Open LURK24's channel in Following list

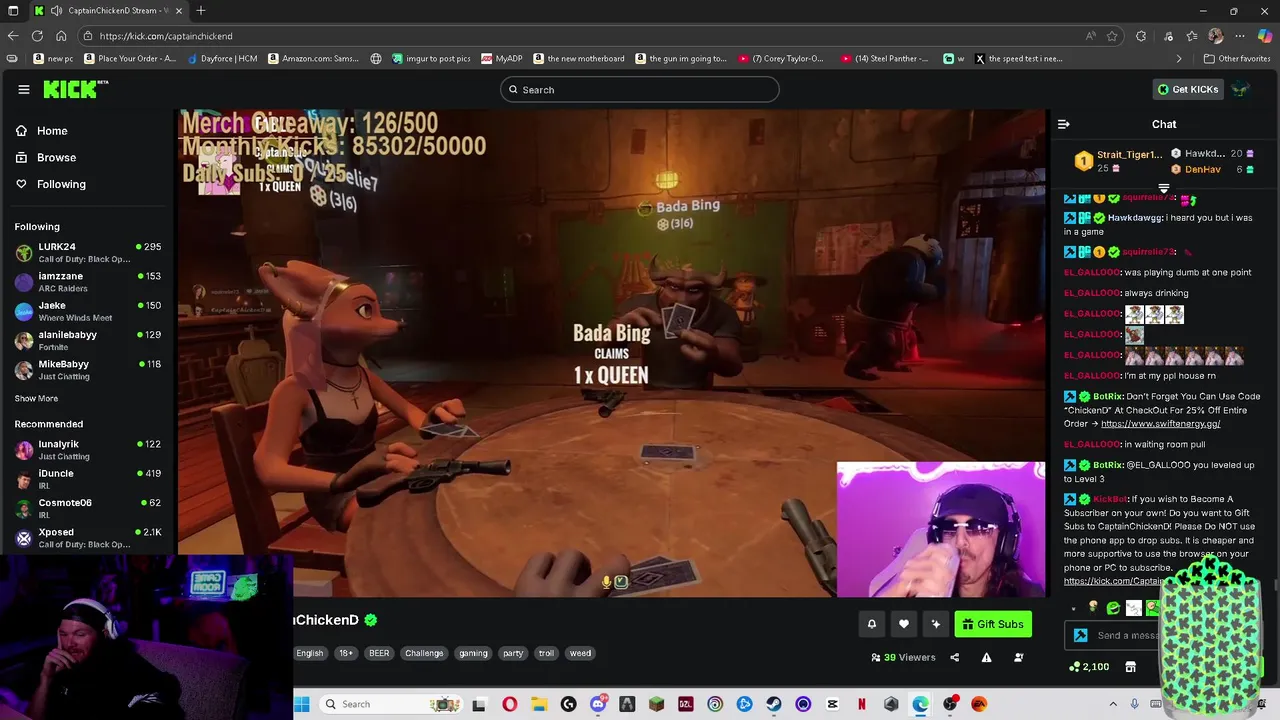point(88,252)
